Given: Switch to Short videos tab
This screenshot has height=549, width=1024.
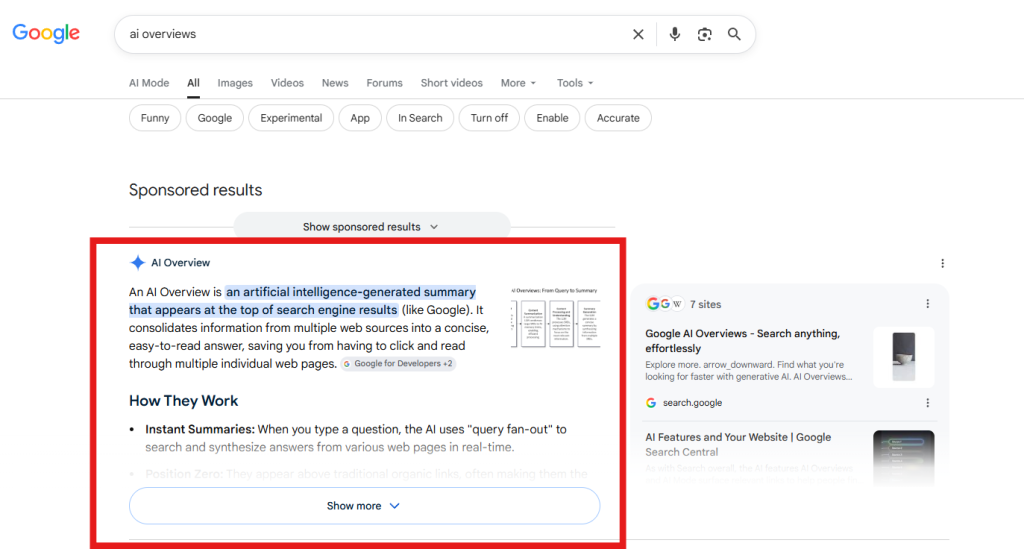Looking at the screenshot, I should 452,83.
